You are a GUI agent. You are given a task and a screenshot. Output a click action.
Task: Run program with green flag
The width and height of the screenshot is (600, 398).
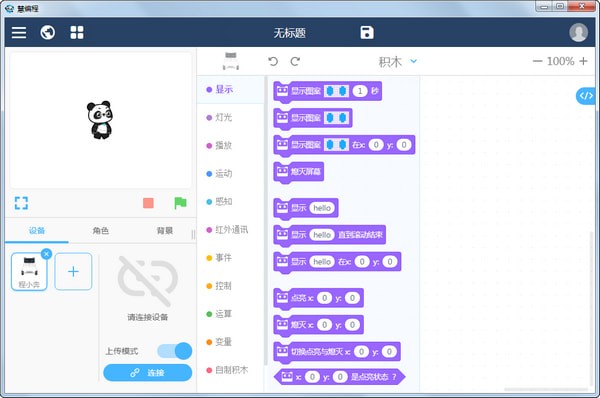tap(180, 203)
